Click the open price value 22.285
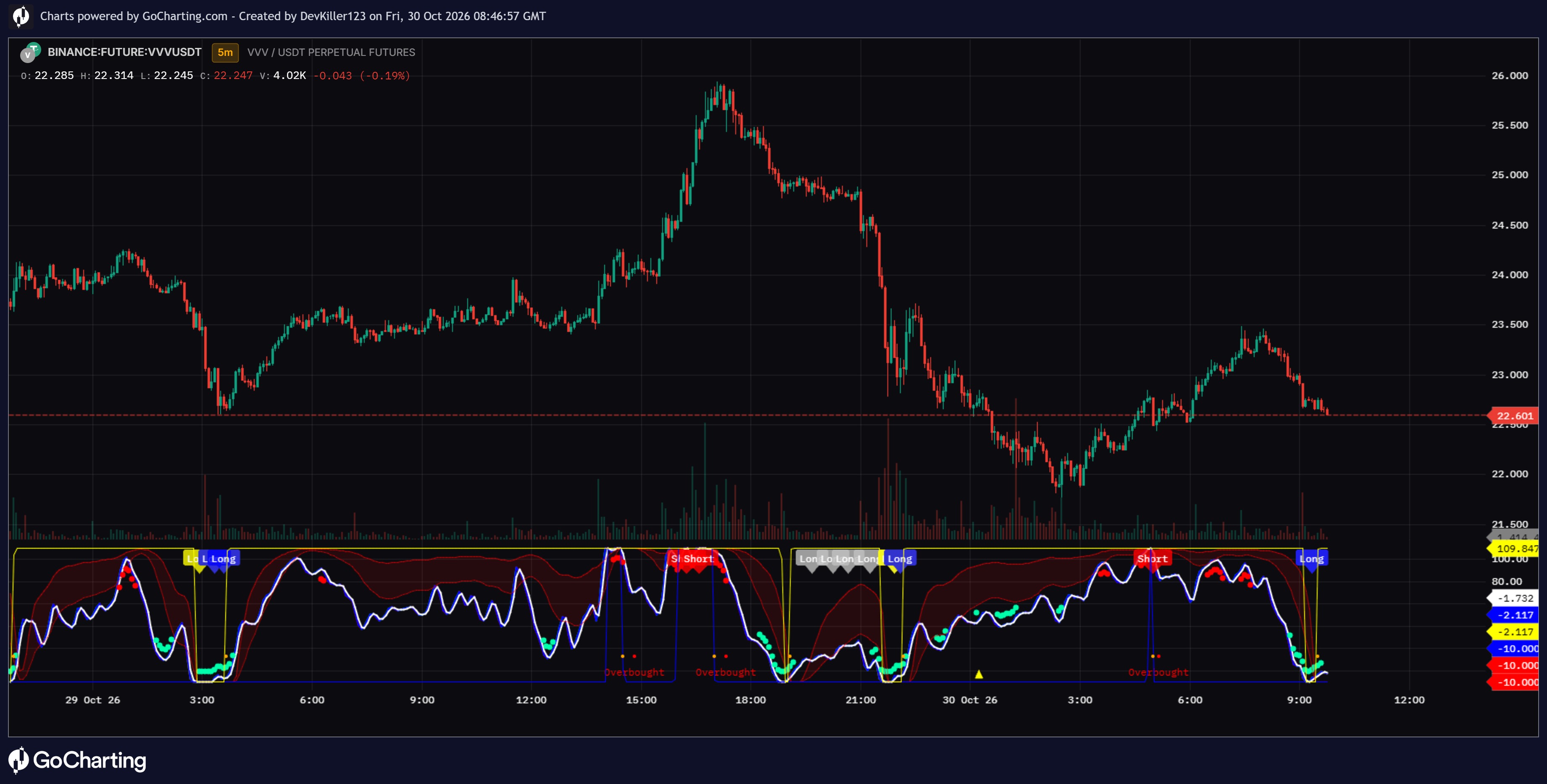Viewport: 1547px width, 784px height. coord(54,76)
